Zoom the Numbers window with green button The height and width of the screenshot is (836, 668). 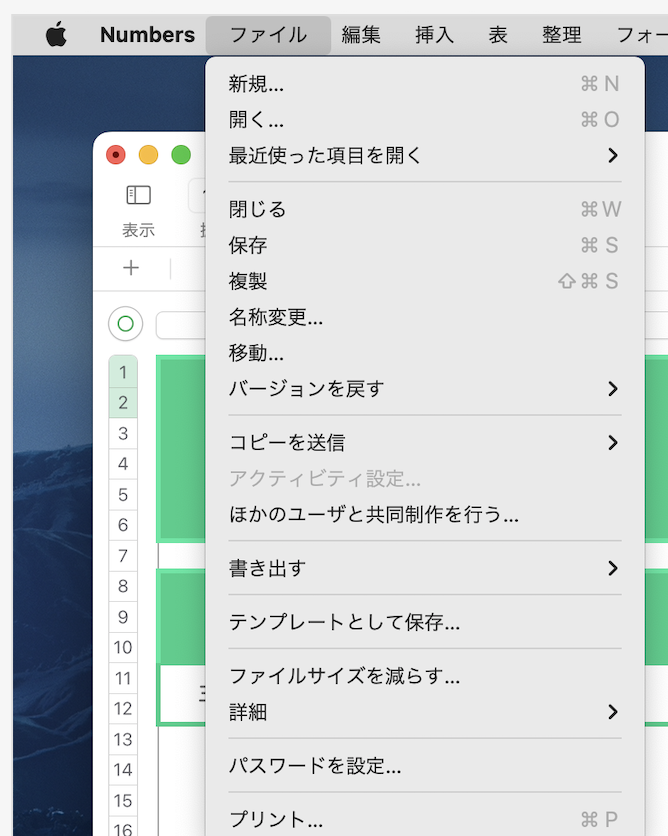(181, 155)
